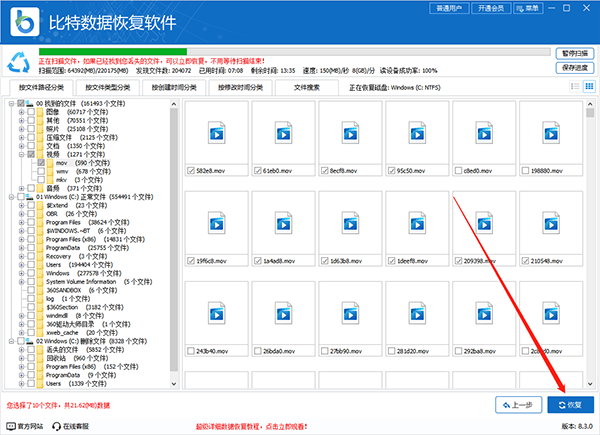Click the 暂停扫描 pause scan button
Screen dimensions: 600x435
[573, 52]
